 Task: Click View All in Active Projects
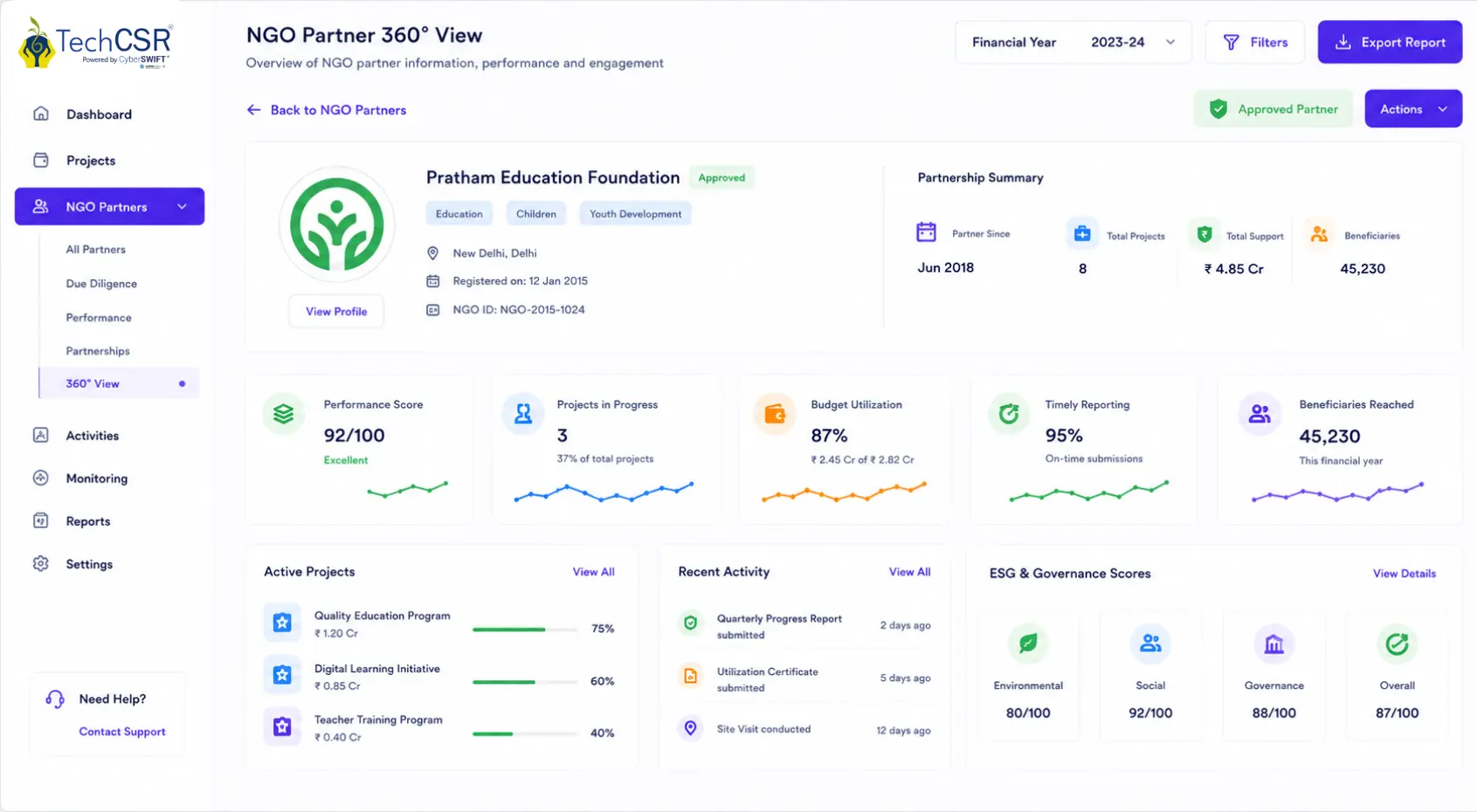click(594, 572)
